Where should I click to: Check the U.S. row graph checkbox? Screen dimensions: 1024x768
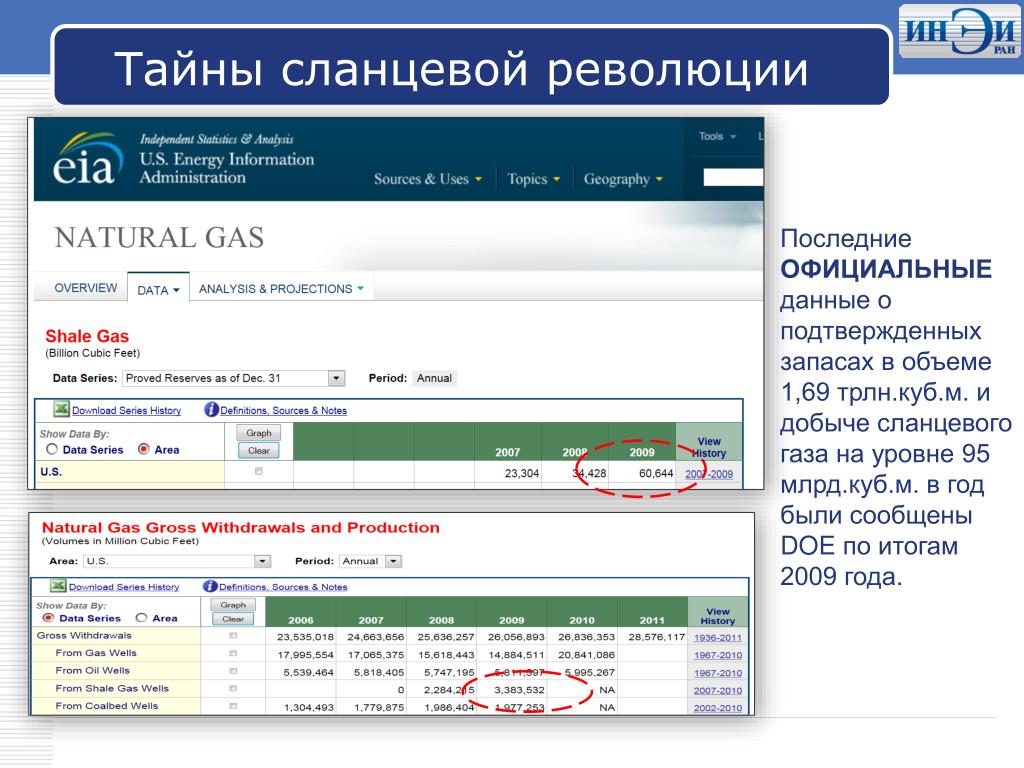tap(259, 472)
